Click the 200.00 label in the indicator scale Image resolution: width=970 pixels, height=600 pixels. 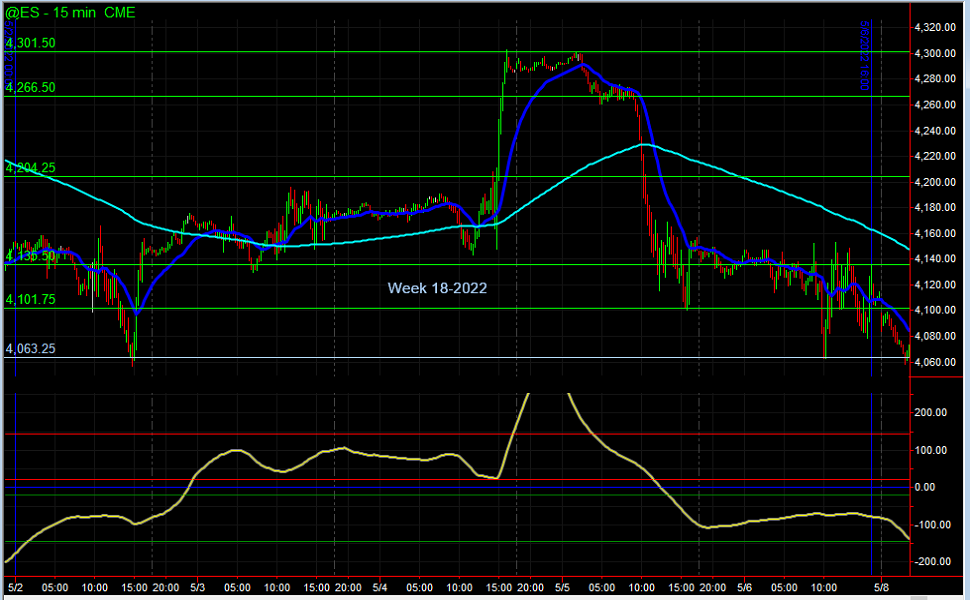tap(930, 411)
